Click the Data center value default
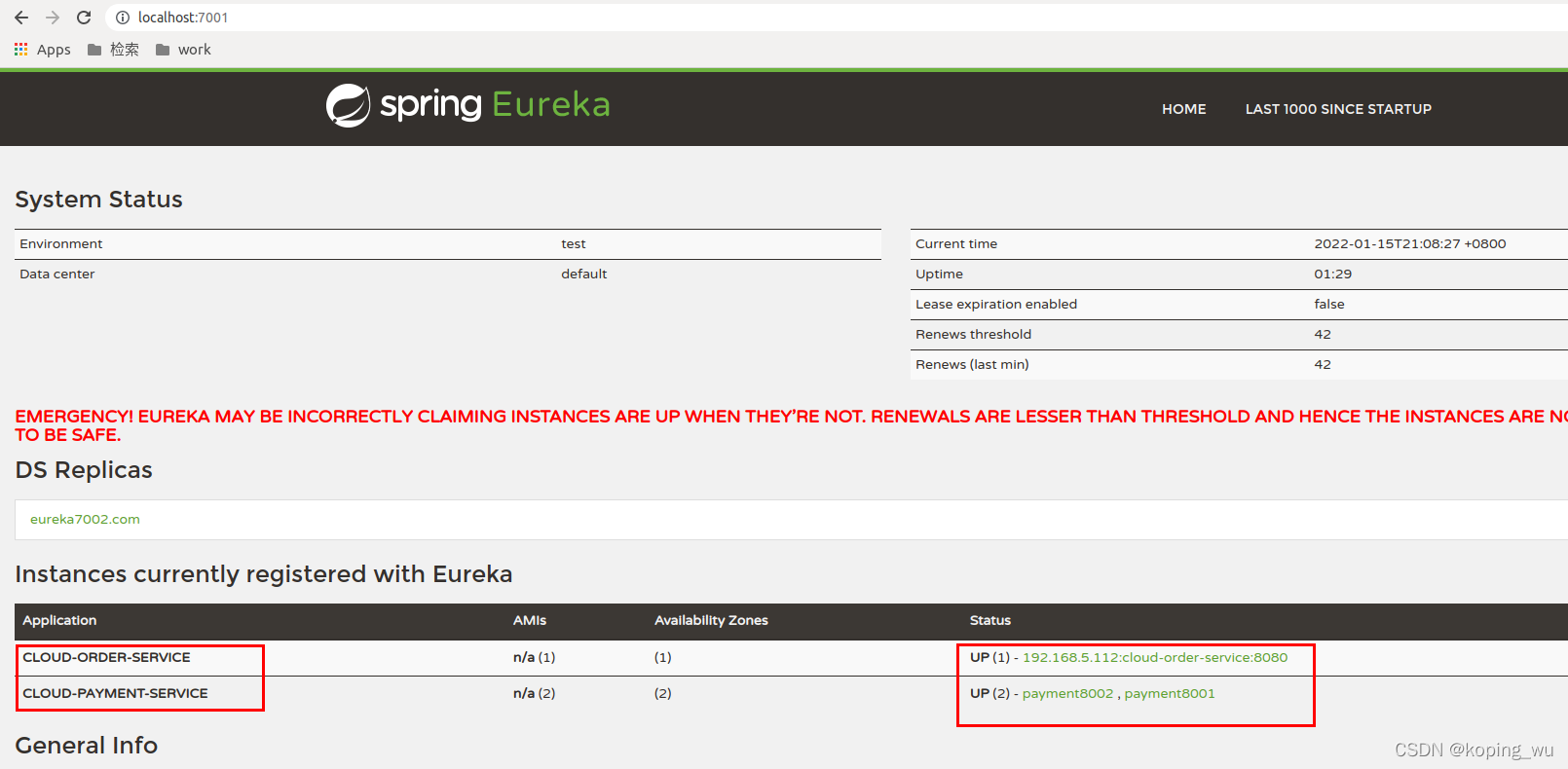 pyautogui.click(x=583, y=275)
